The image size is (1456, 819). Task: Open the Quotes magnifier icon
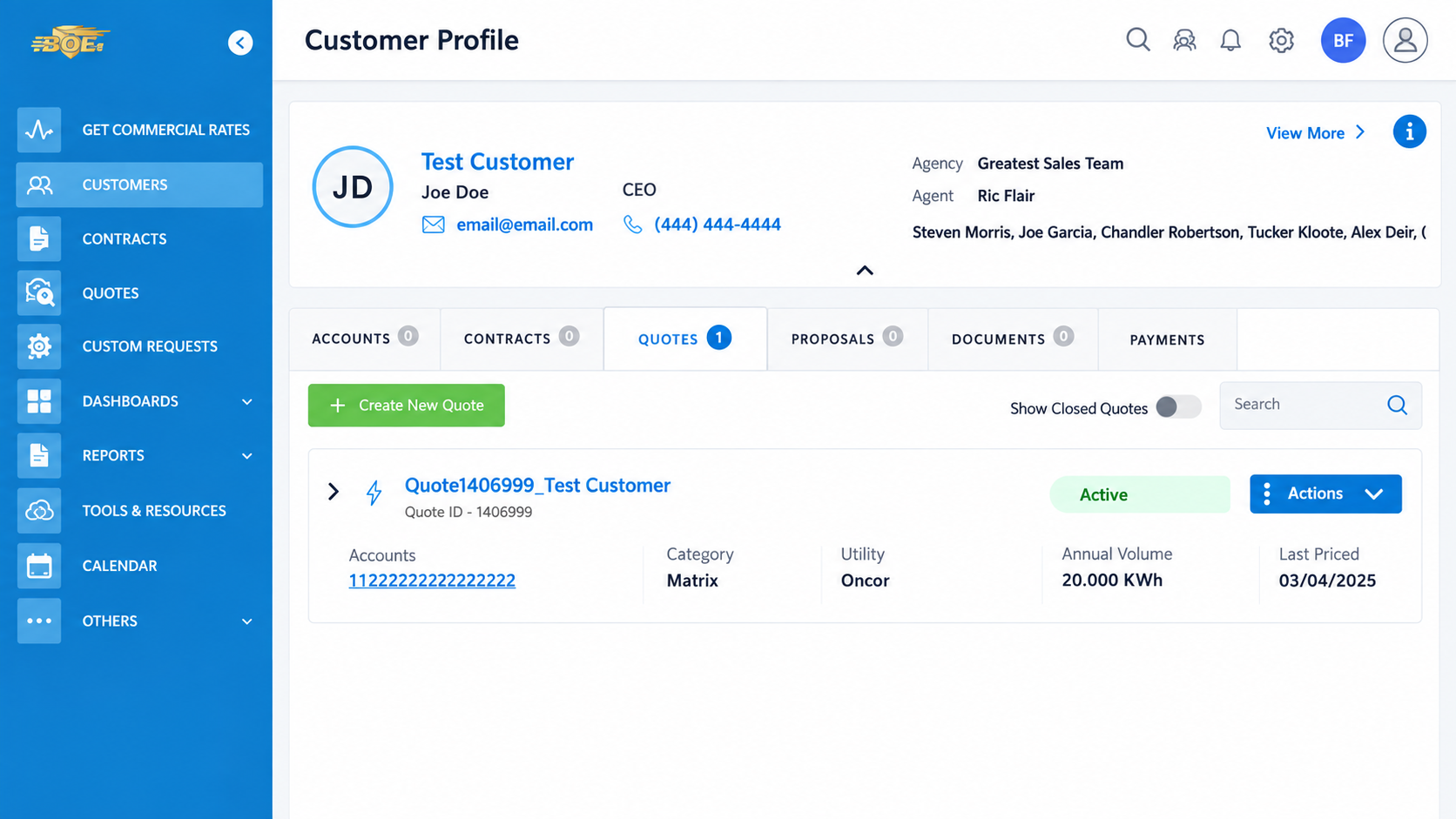[x=39, y=292]
